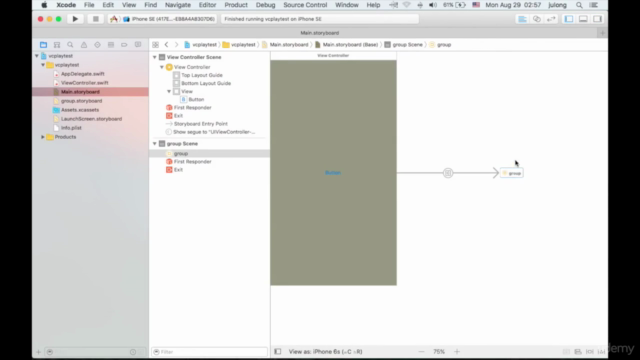640x360 pixels.
Task: Open the File menu
Action: tap(89, 5)
